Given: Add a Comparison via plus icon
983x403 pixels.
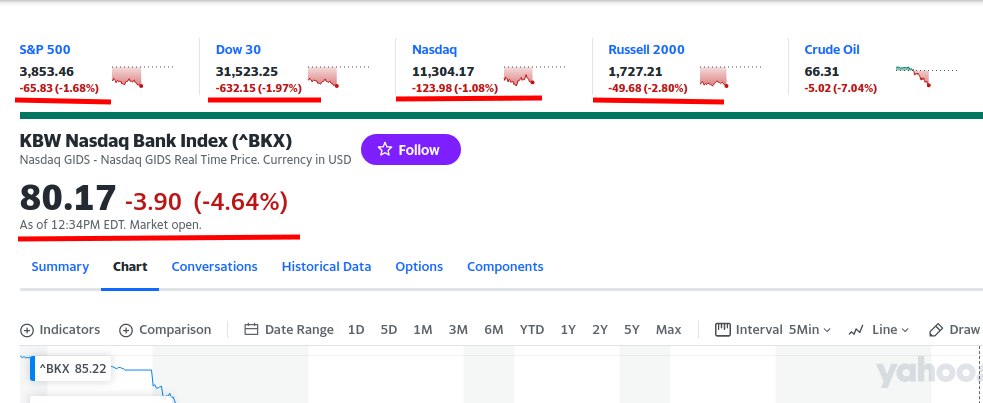Looking at the screenshot, I should pos(126,330).
